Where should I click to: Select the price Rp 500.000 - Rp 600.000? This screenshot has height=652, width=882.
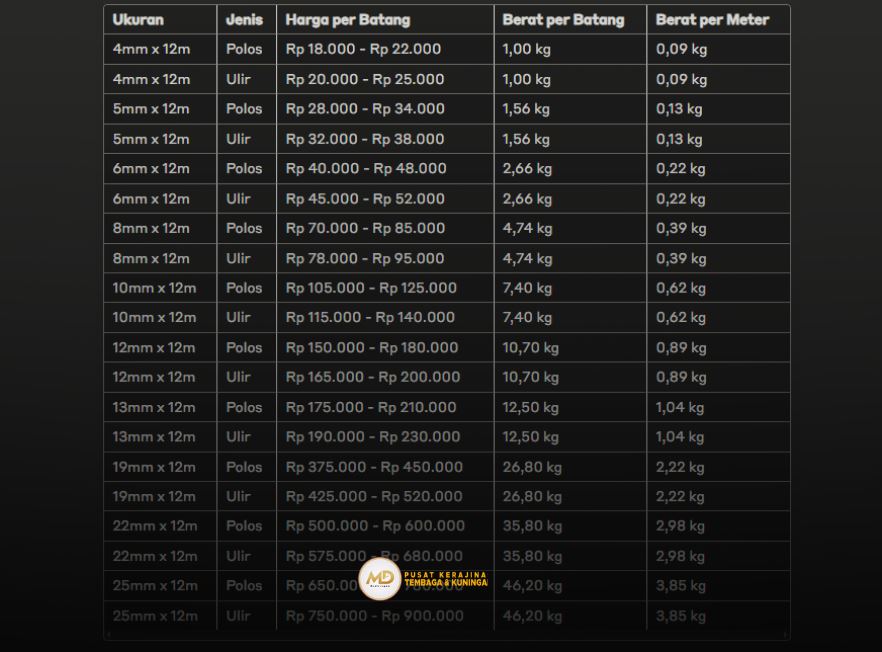coord(375,526)
